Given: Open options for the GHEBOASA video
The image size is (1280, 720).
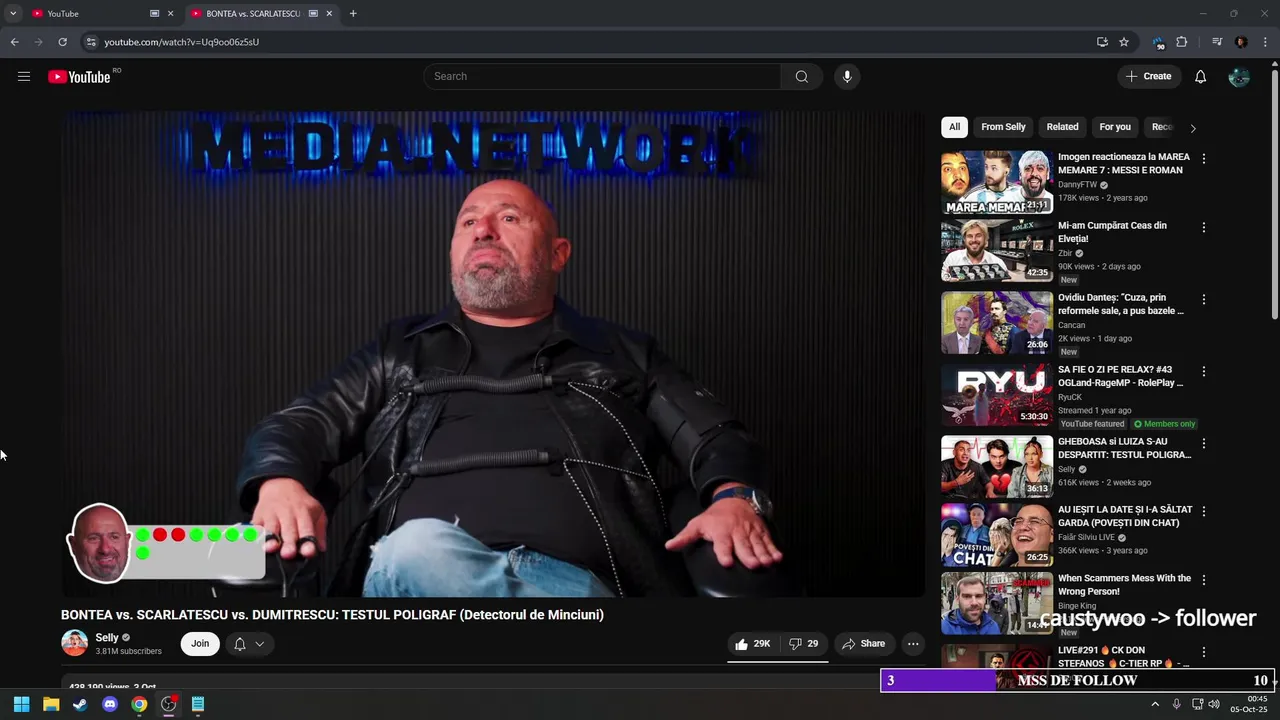Looking at the screenshot, I should pos(1203,443).
